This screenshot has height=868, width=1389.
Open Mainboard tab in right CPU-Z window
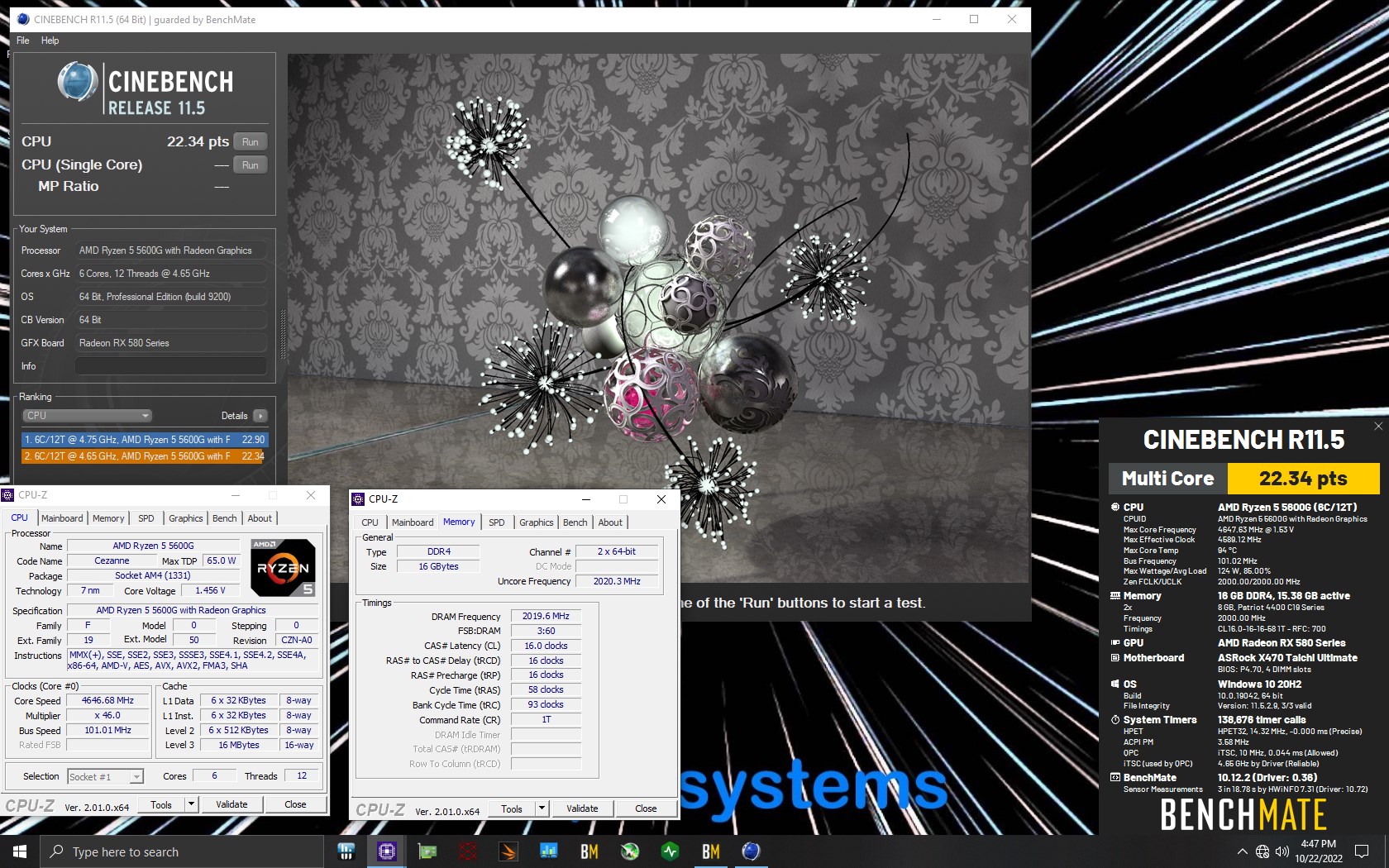pyautogui.click(x=413, y=522)
